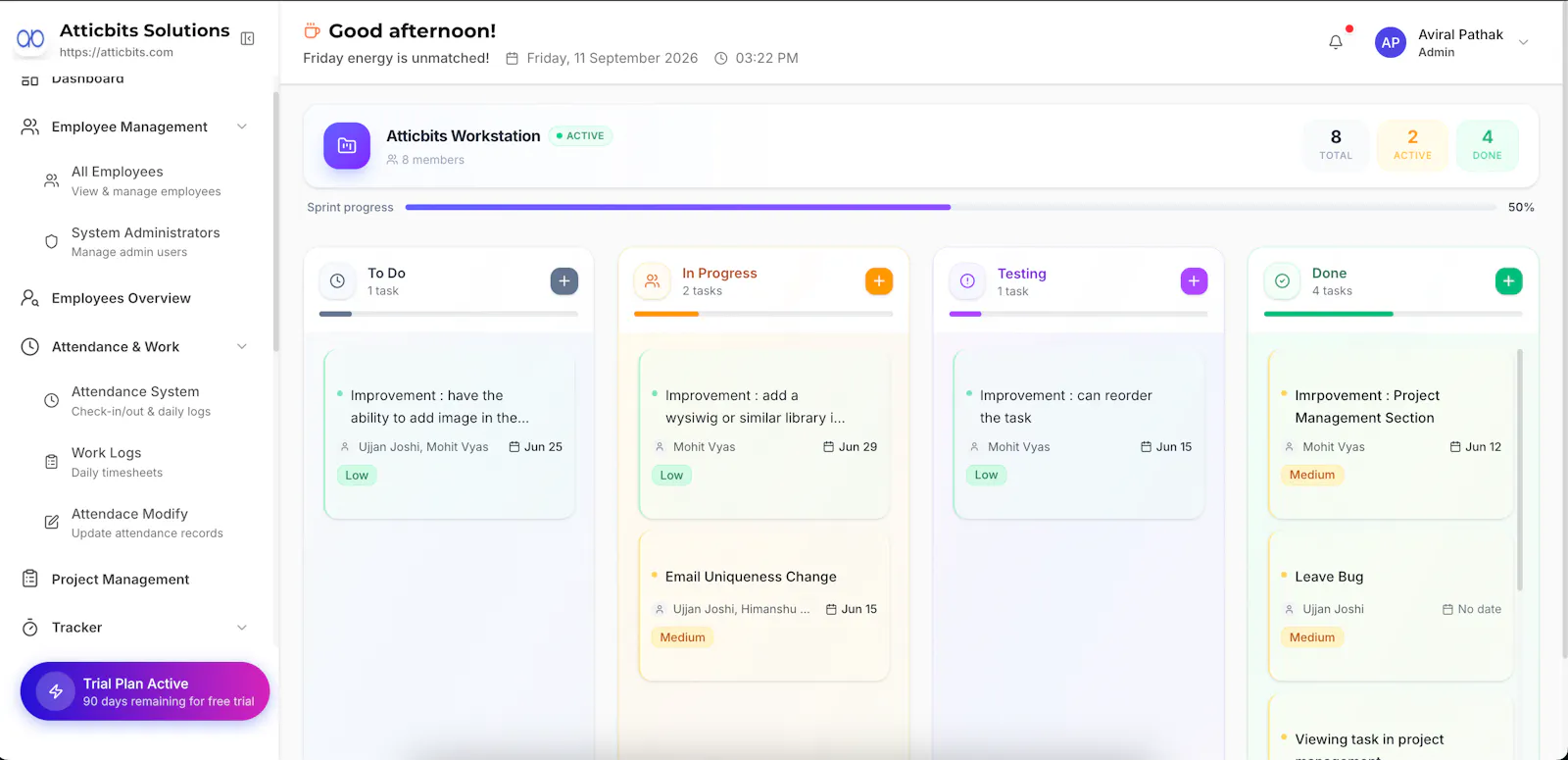1568x760 pixels.
Task: Click the Tracker stopwatch icon
Action: [30, 628]
